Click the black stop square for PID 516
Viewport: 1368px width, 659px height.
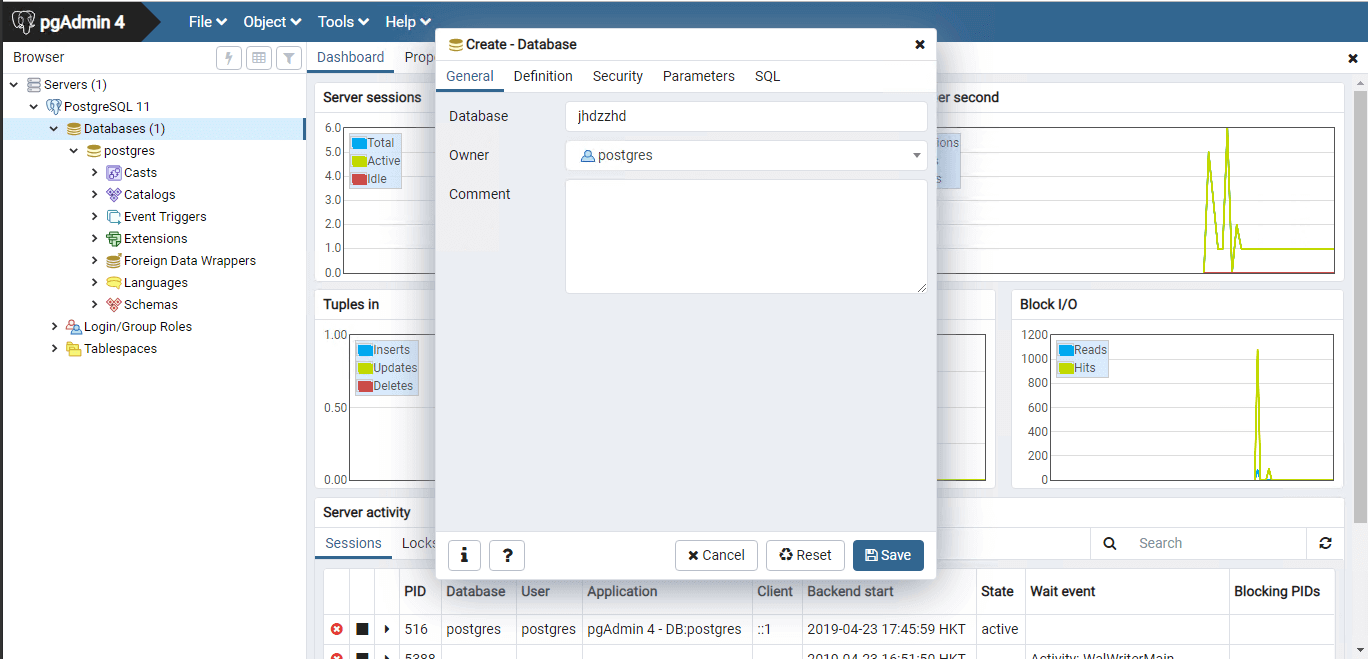363,629
